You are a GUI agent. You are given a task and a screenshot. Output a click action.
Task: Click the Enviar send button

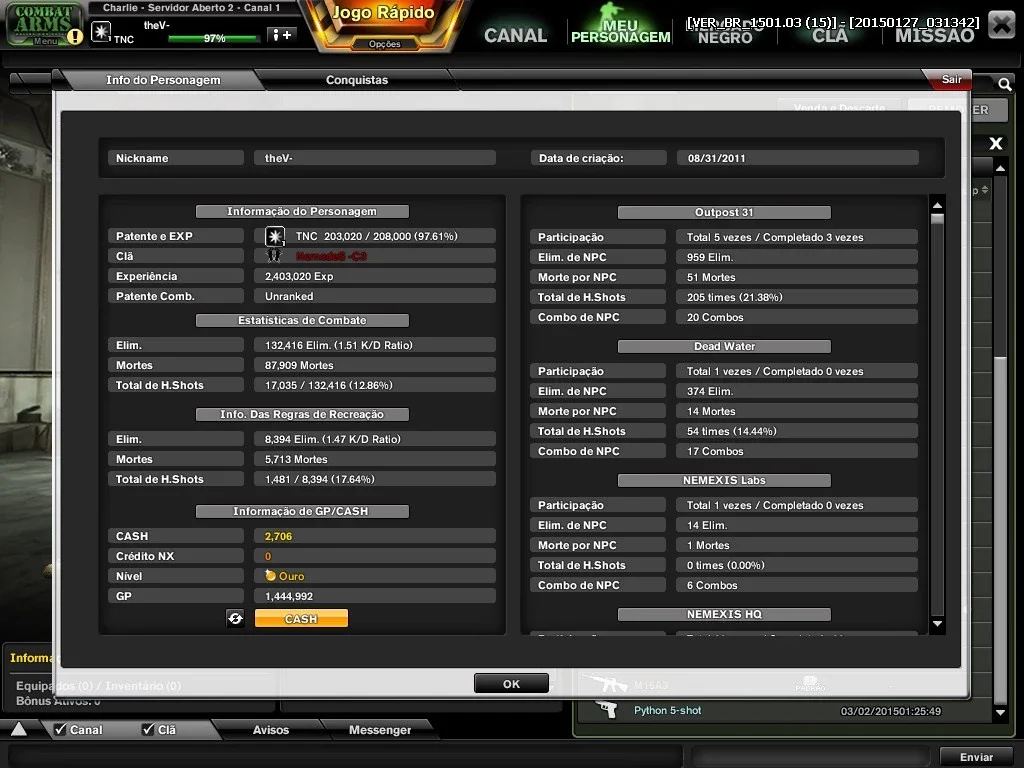(x=976, y=757)
